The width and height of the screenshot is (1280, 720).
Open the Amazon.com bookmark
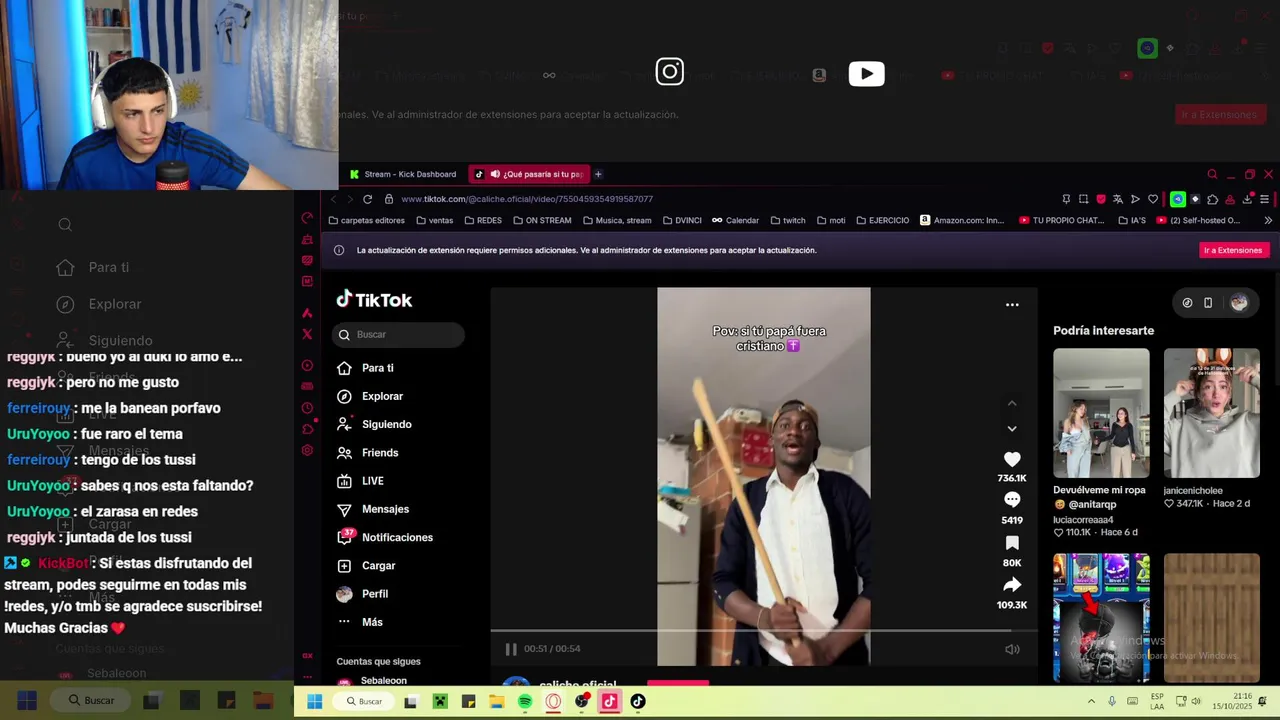[x=962, y=220]
